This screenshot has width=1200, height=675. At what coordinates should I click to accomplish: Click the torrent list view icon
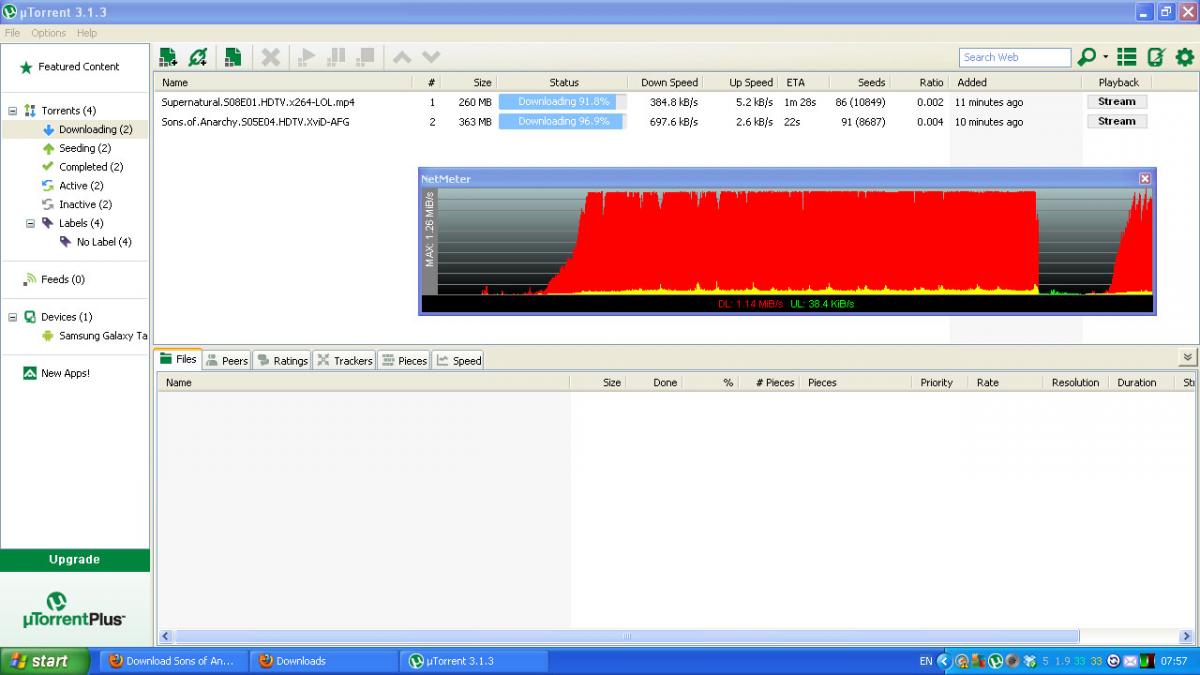[x=1127, y=57]
